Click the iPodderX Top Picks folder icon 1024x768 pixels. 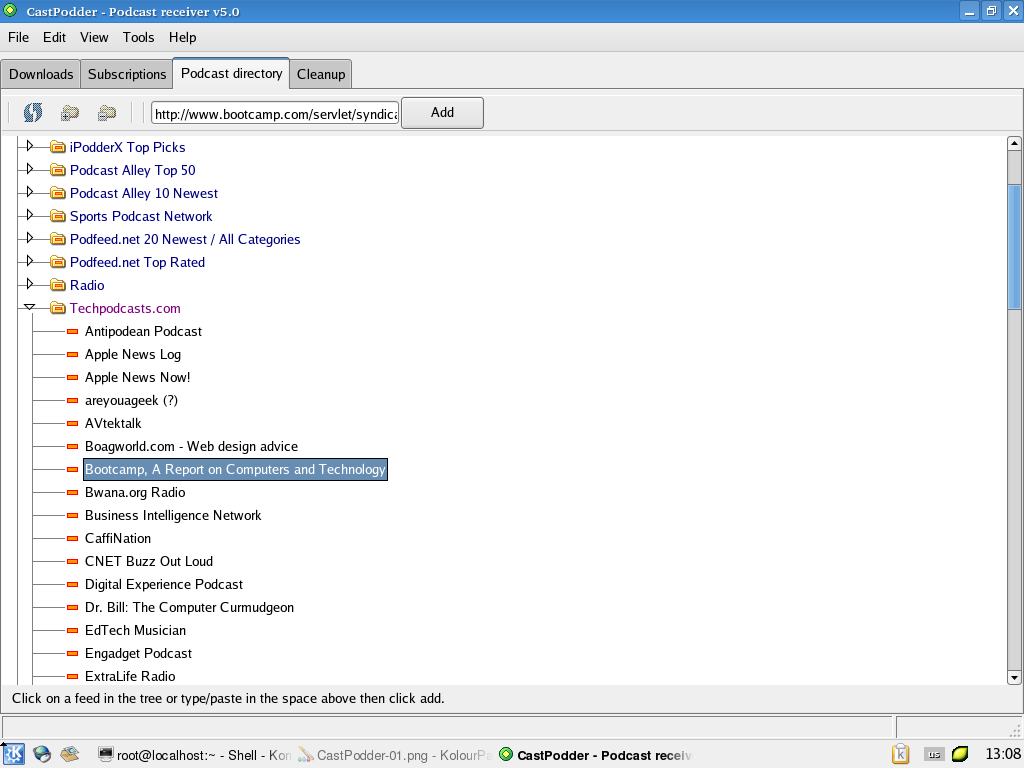tap(58, 147)
